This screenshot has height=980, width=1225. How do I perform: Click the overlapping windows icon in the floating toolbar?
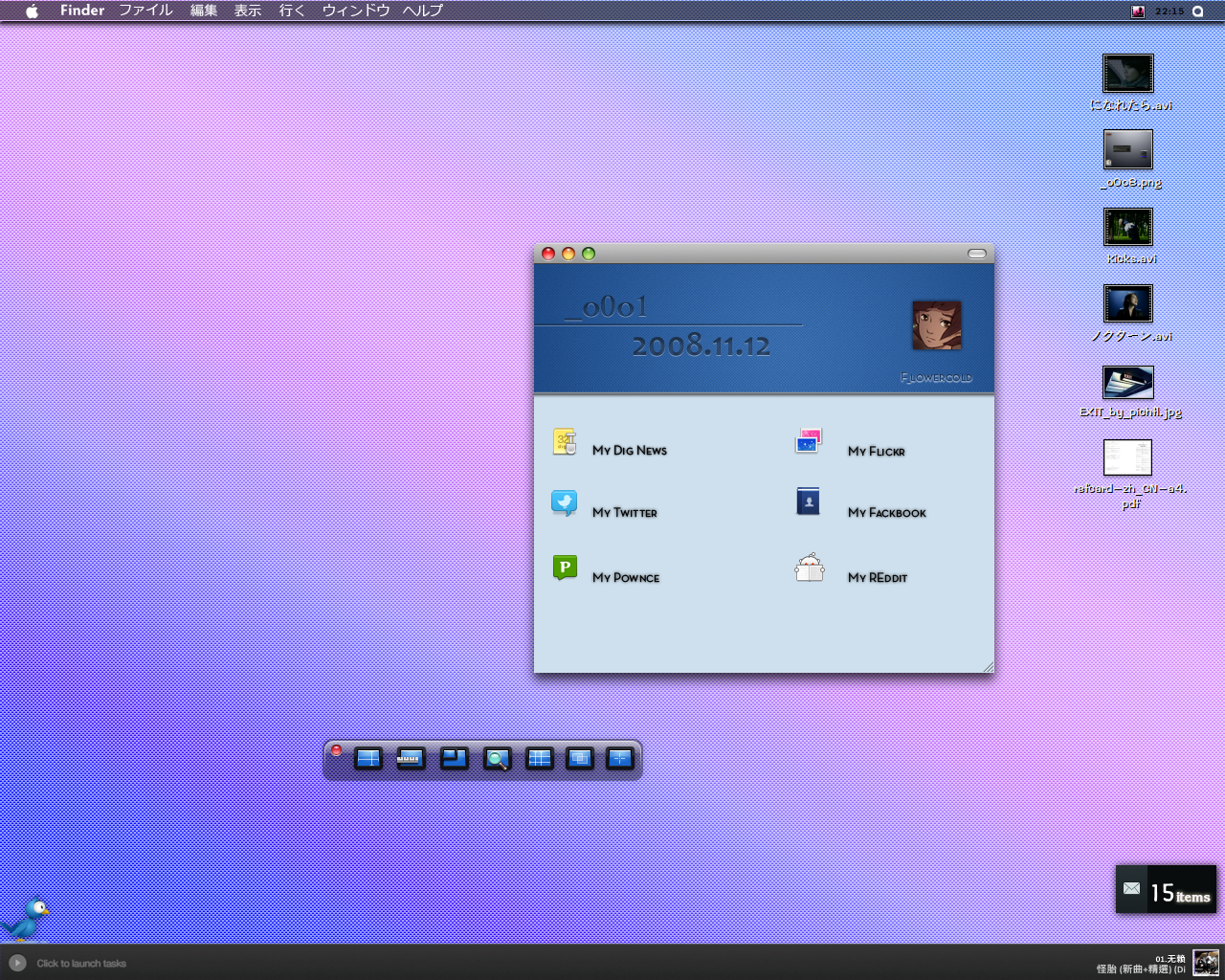[x=580, y=759]
